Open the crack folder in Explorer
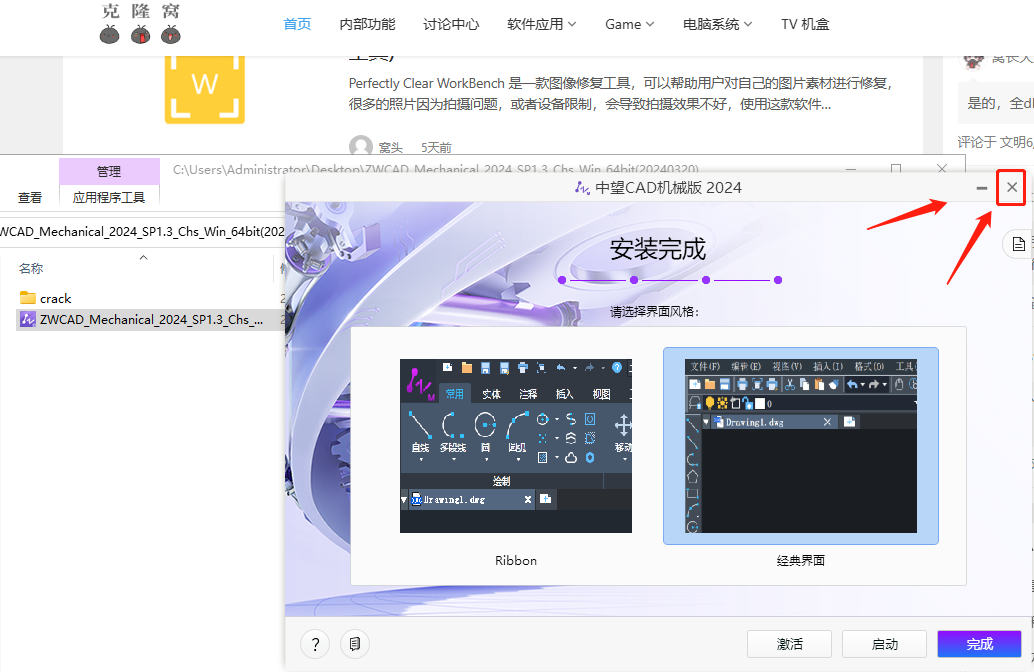This screenshot has width=1034, height=672. 55,299
